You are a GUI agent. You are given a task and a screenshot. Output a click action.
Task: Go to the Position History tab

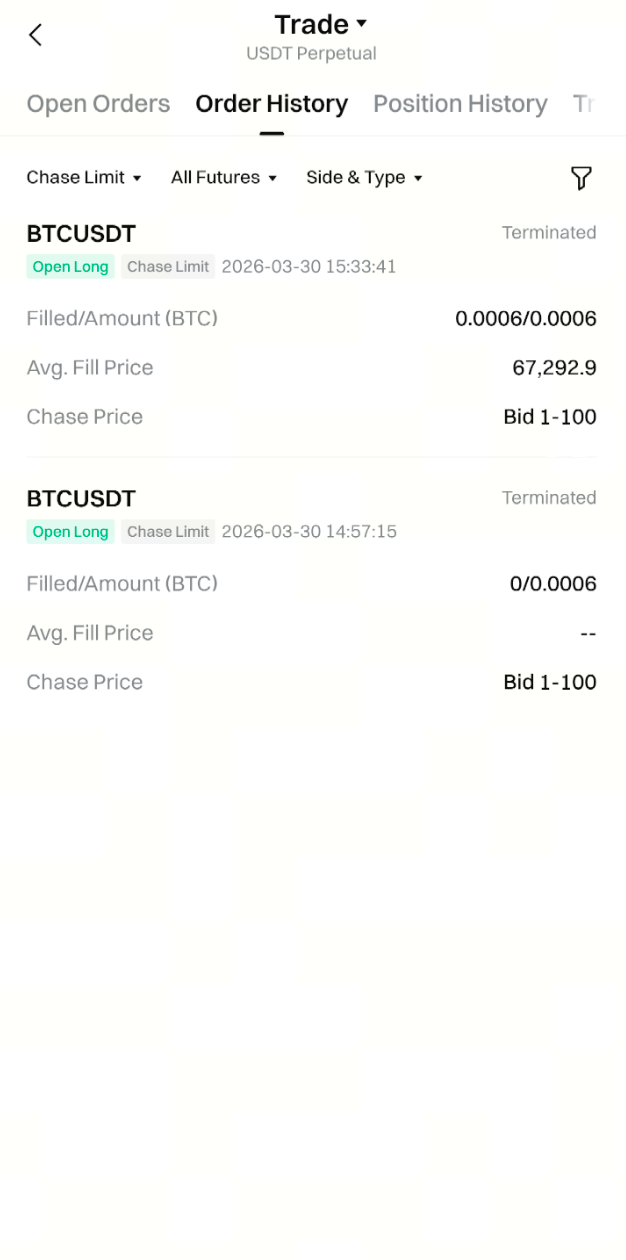point(460,104)
